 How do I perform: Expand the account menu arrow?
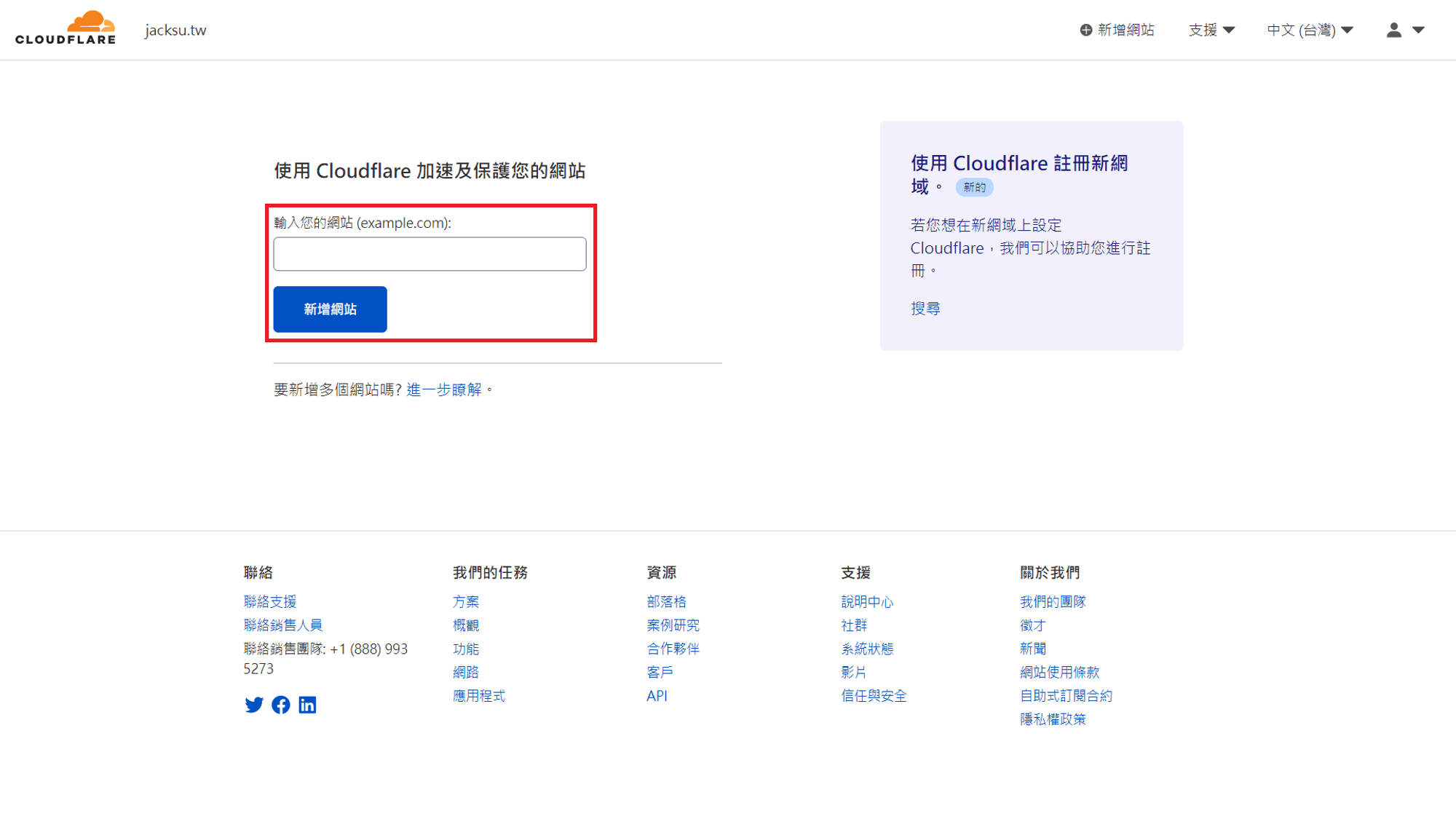coord(1418,30)
